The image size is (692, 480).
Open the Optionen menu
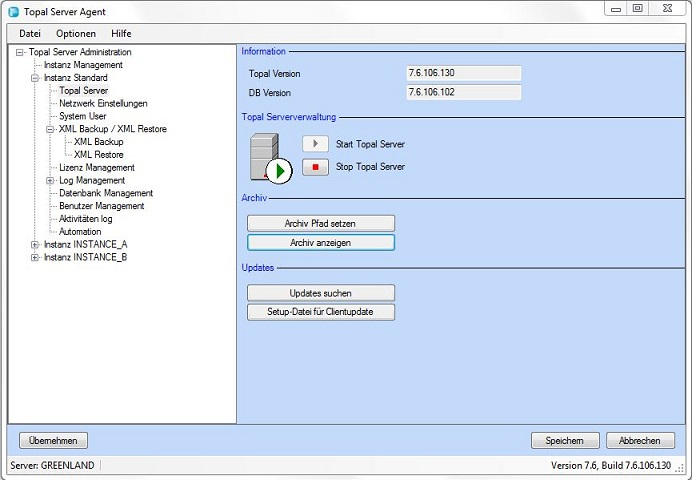click(x=76, y=33)
